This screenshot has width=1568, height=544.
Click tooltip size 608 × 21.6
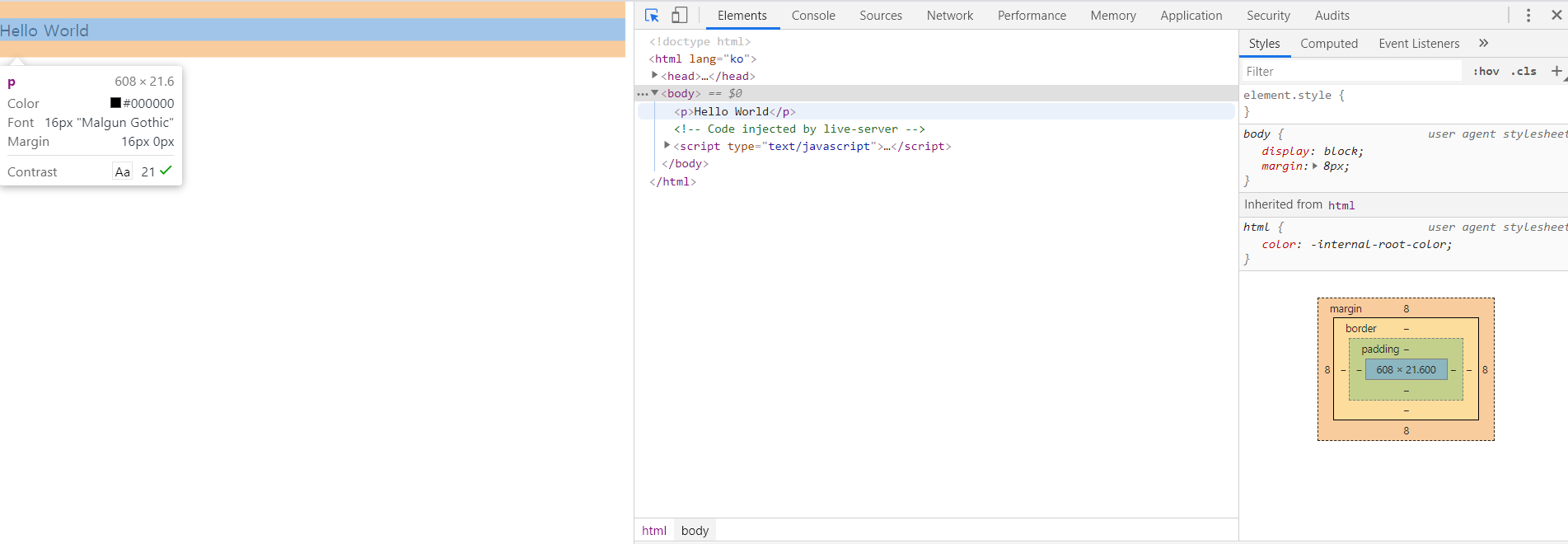144,81
